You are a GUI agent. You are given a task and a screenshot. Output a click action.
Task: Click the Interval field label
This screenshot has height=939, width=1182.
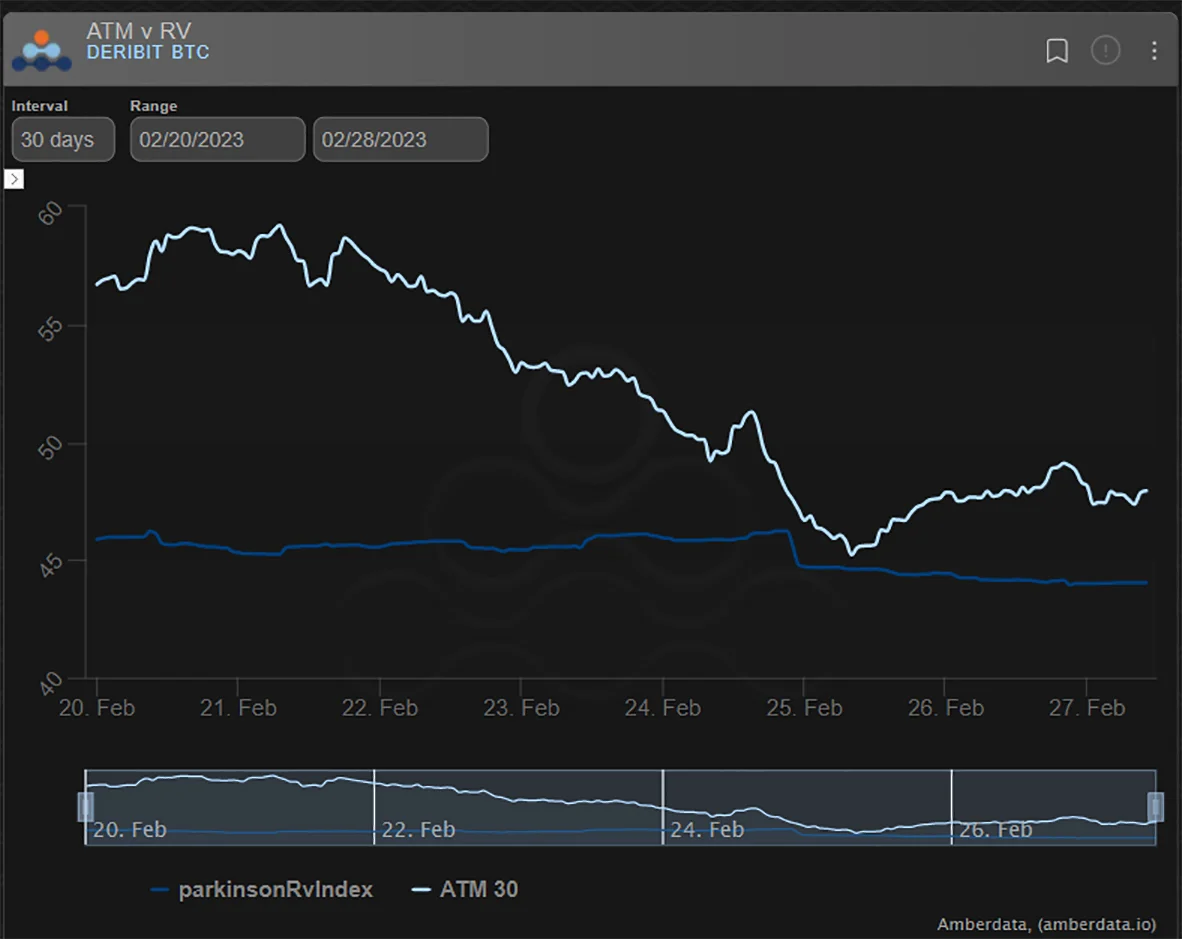(39, 106)
